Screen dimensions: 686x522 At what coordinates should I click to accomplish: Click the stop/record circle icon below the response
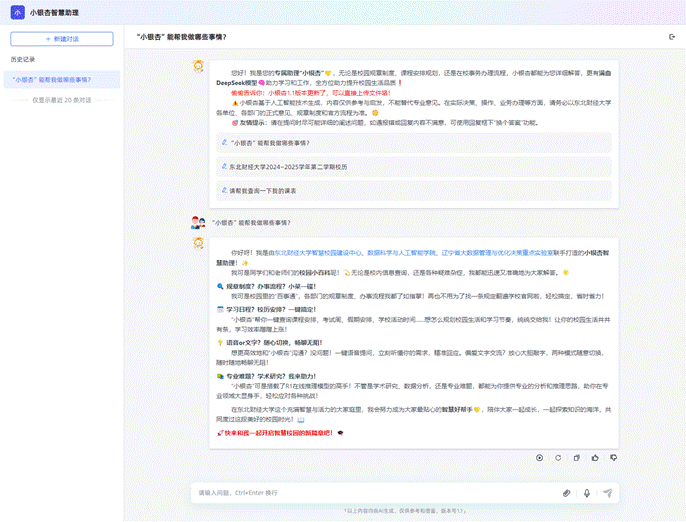tap(539, 457)
